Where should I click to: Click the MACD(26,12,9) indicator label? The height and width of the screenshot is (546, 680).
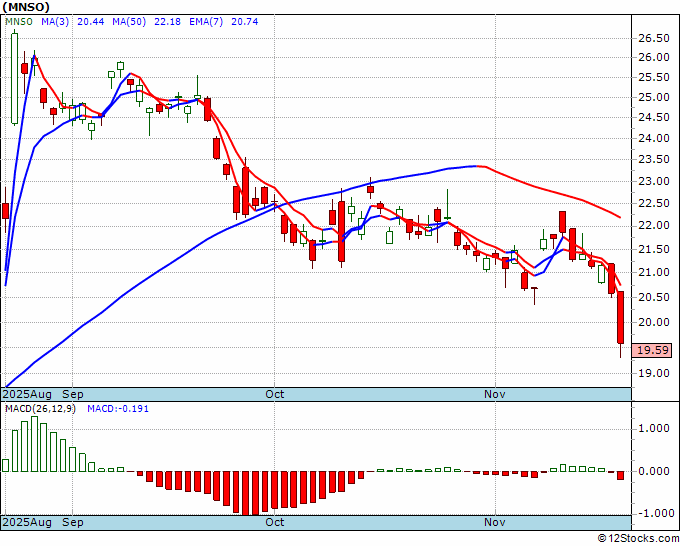(x=40, y=409)
